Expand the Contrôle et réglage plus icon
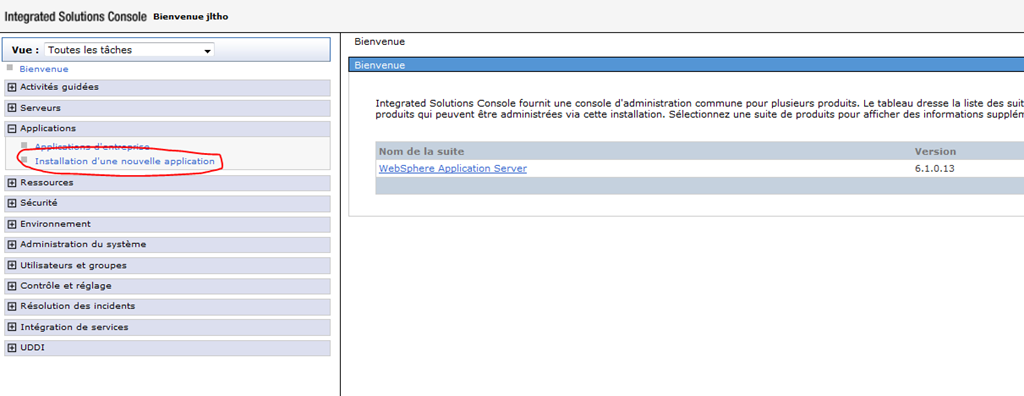1024x396 pixels. (x=11, y=286)
